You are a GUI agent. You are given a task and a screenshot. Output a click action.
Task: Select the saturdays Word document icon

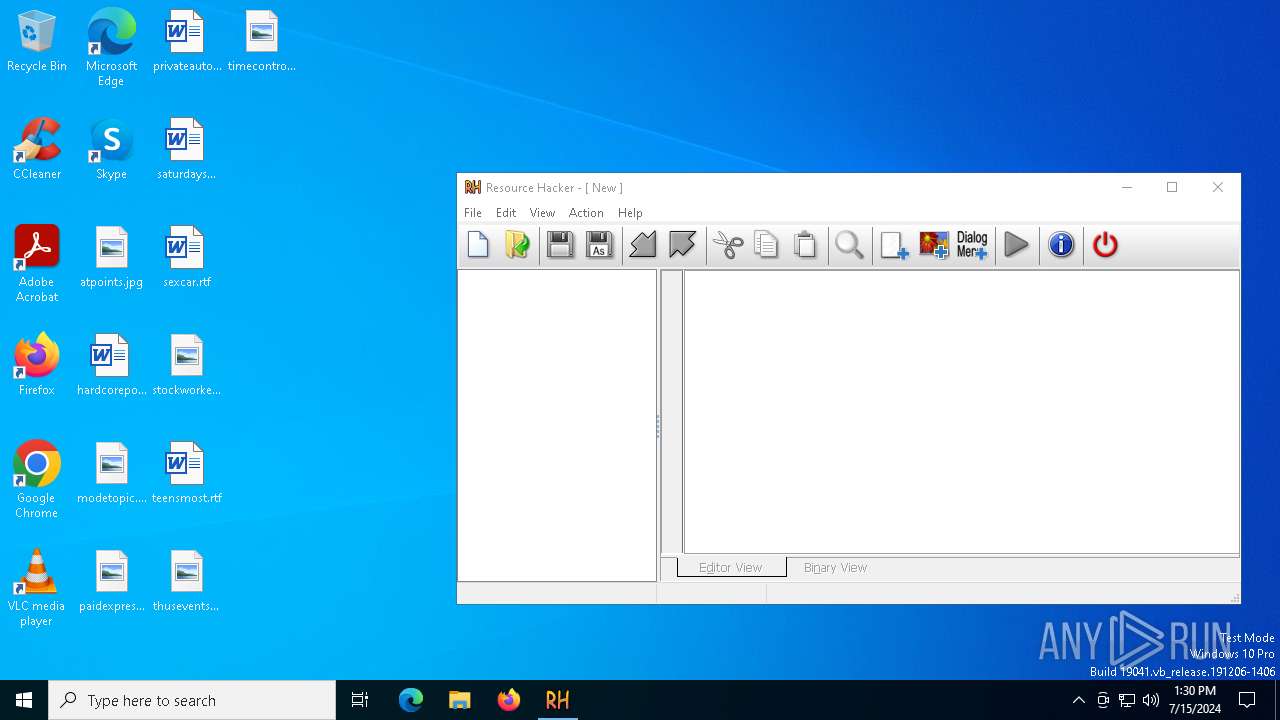pos(186,150)
